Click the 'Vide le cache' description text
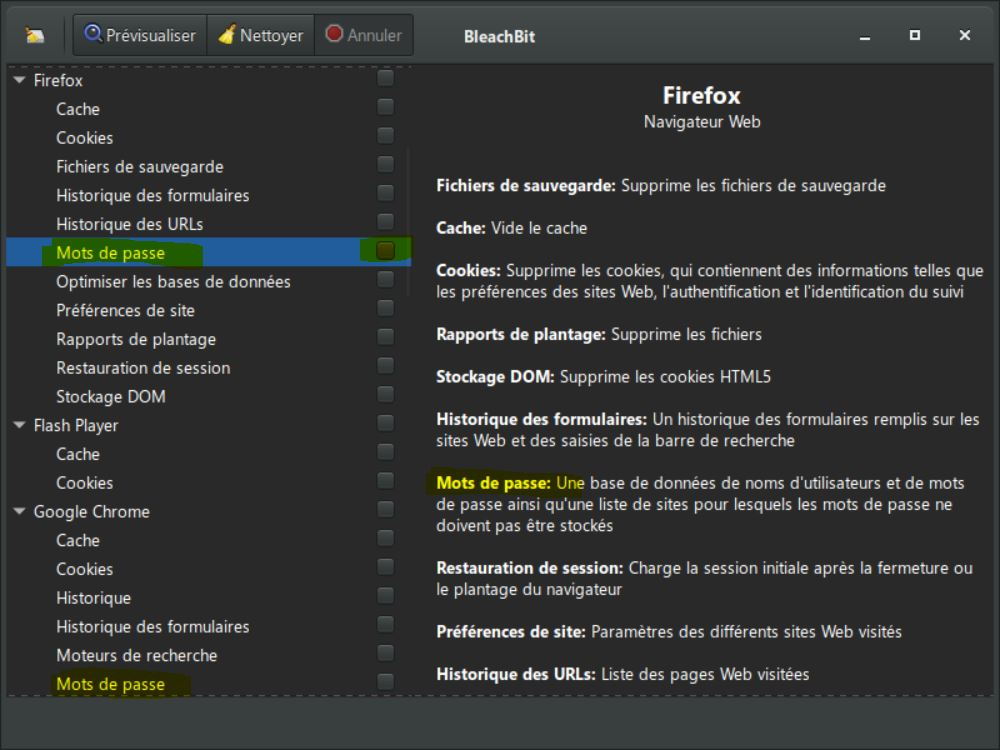Screen dimensions: 1000x750 pos(539,228)
